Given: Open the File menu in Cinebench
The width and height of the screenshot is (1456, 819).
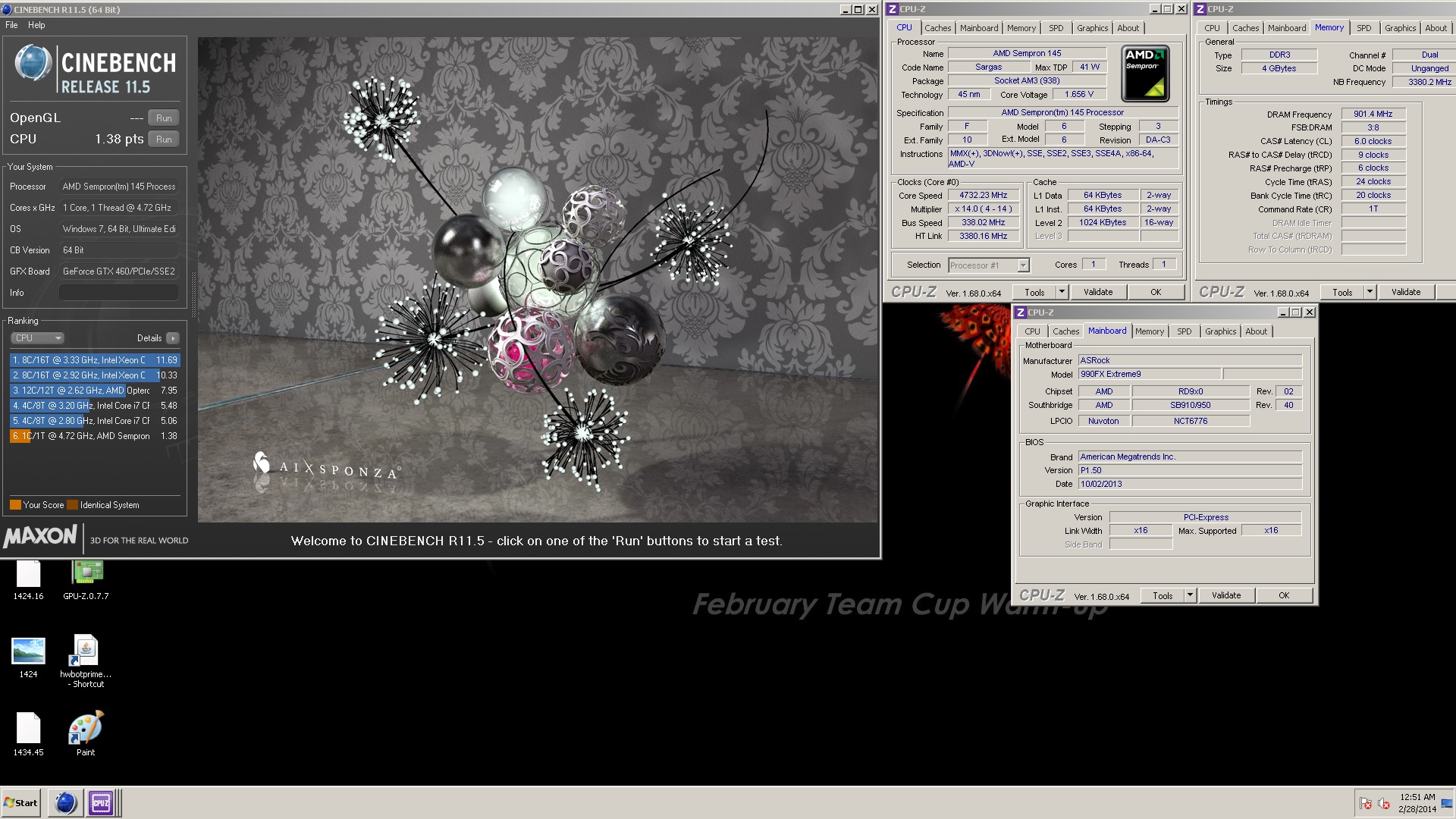Looking at the screenshot, I should [11, 25].
